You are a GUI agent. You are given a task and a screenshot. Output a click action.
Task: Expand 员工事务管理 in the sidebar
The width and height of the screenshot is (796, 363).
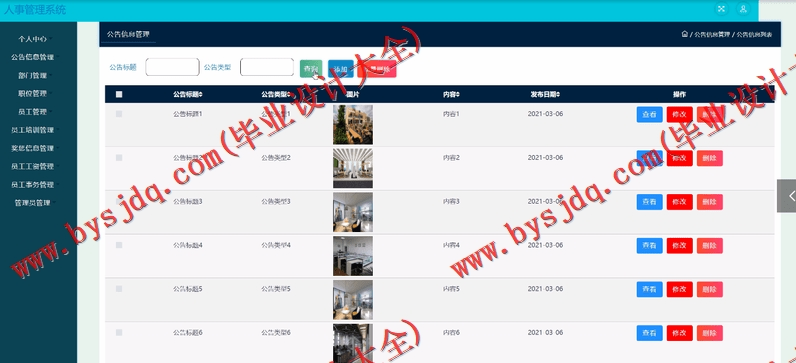click(x=35, y=184)
